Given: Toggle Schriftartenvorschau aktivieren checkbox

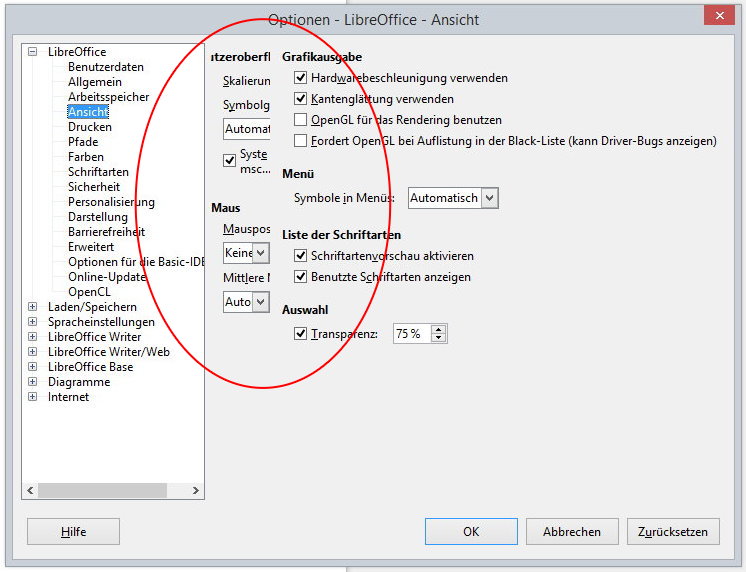Looking at the screenshot, I should (x=300, y=256).
